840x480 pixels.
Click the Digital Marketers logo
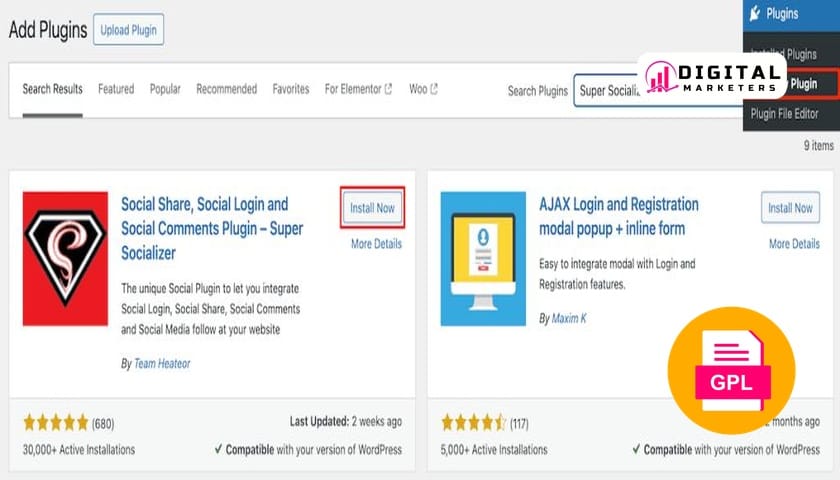pos(711,77)
